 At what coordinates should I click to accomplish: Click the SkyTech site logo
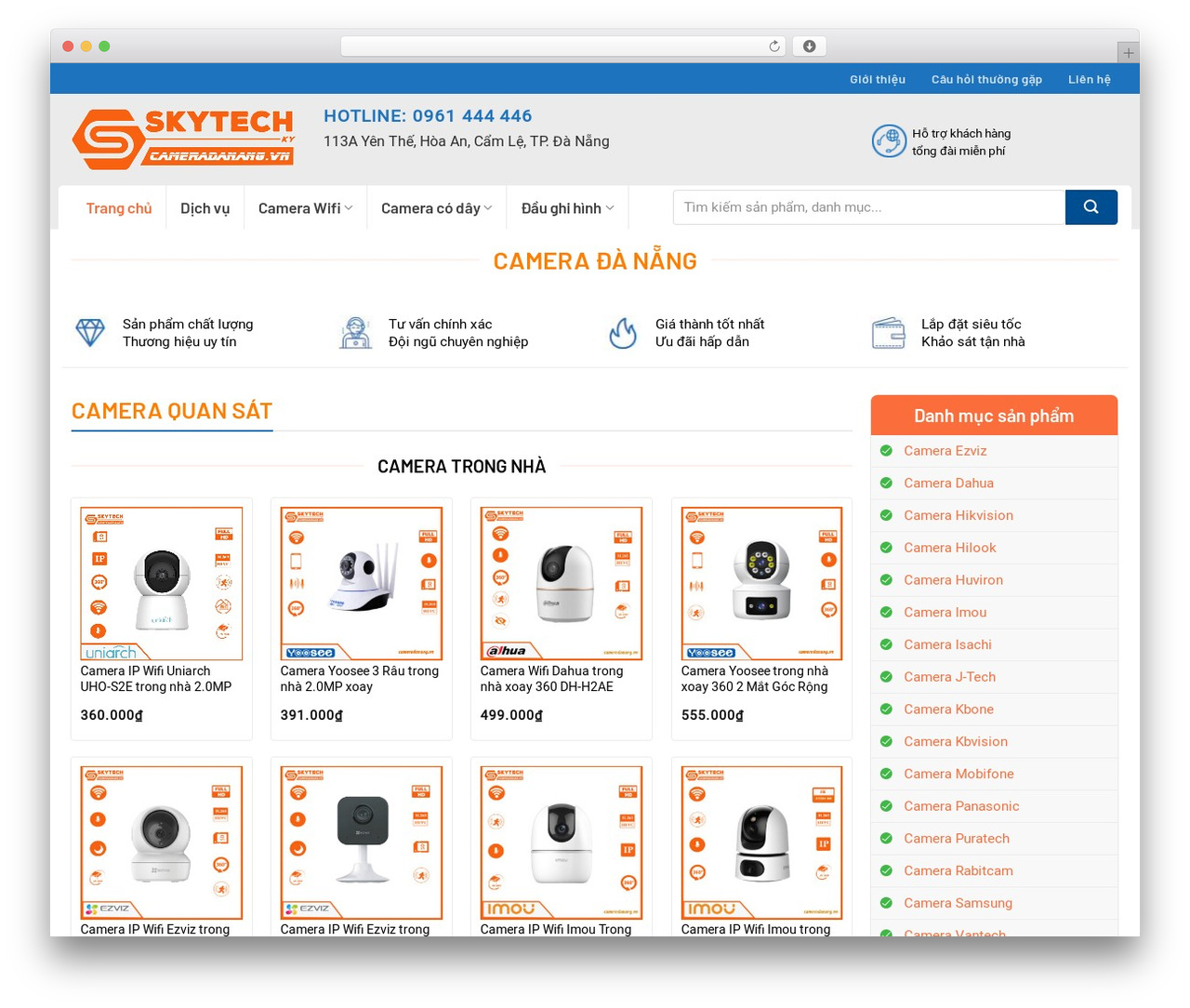(183, 139)
